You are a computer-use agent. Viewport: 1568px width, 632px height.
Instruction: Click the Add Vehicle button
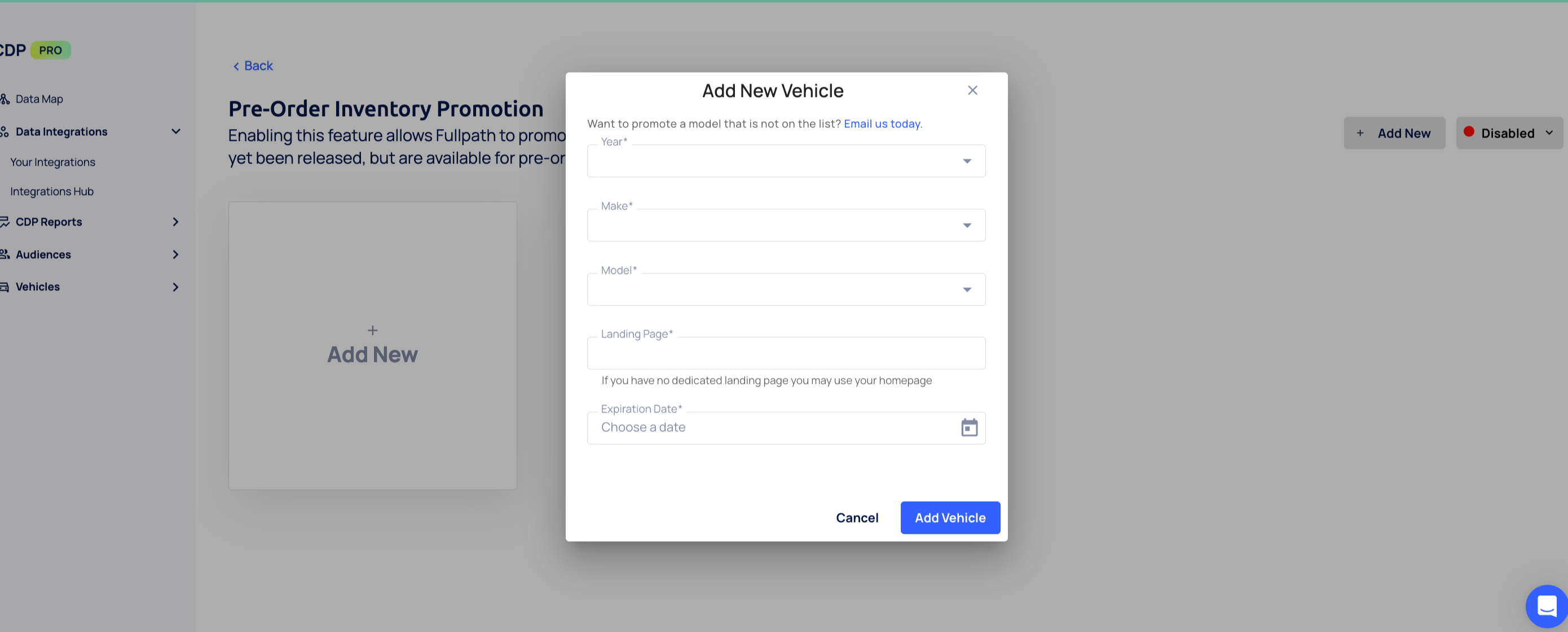tap(950, 518)
